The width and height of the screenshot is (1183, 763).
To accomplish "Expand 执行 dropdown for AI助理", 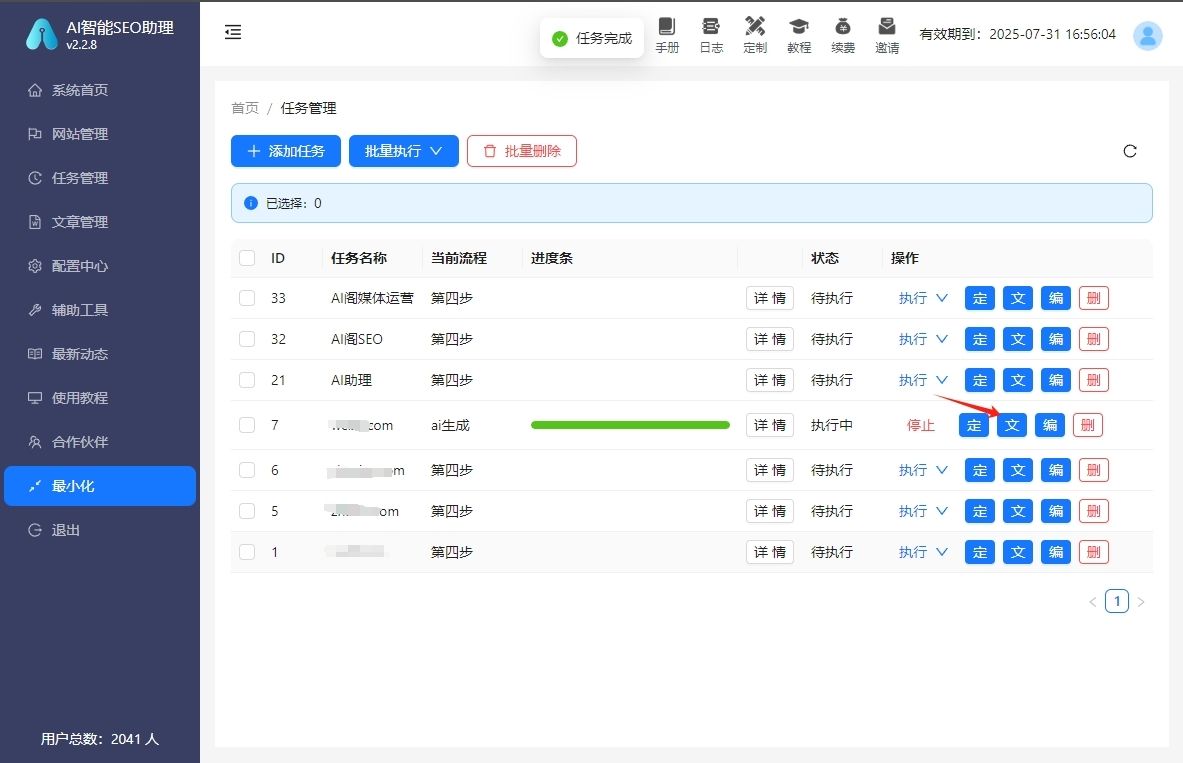I will pyautogui.click(x=923, y=380).
